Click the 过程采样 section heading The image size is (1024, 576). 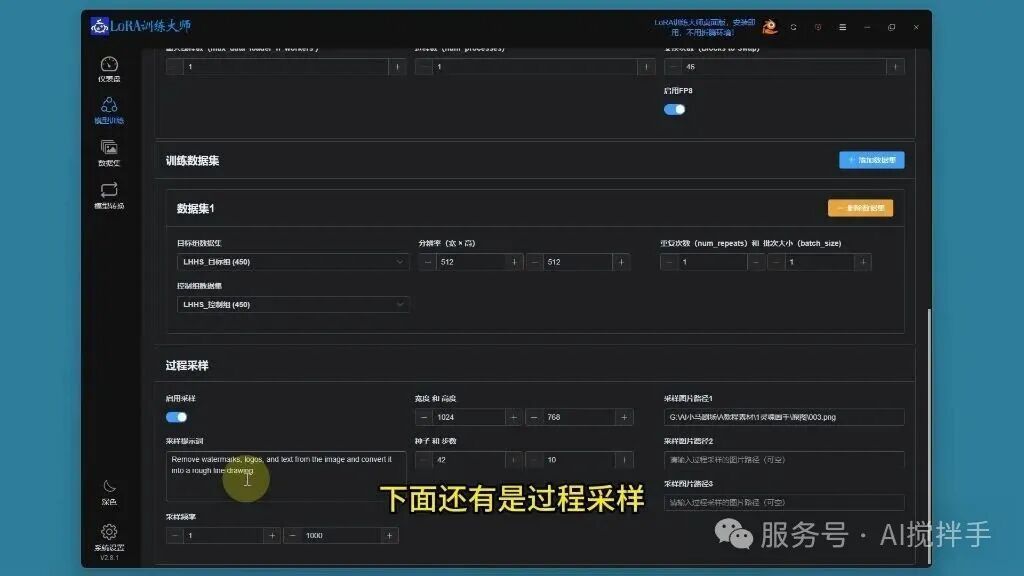tap(187, 366)
